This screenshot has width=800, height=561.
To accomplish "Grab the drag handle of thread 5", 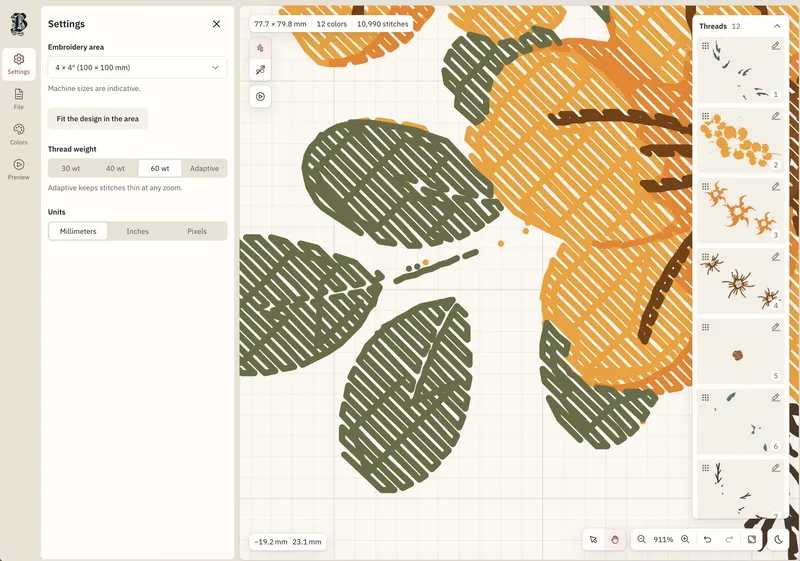I will click(706, 327).
